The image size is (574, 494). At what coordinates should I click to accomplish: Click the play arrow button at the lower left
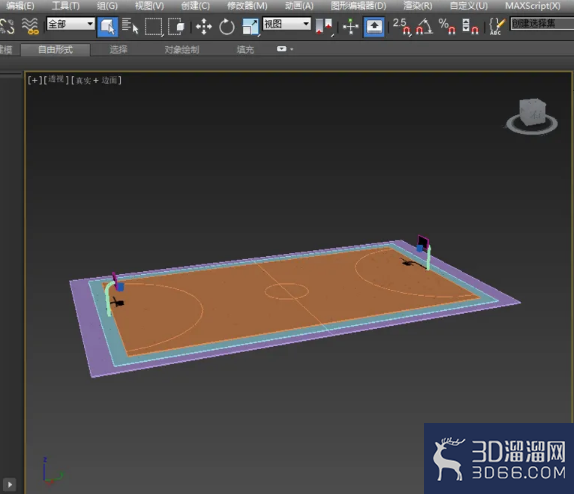pos(10,484)
